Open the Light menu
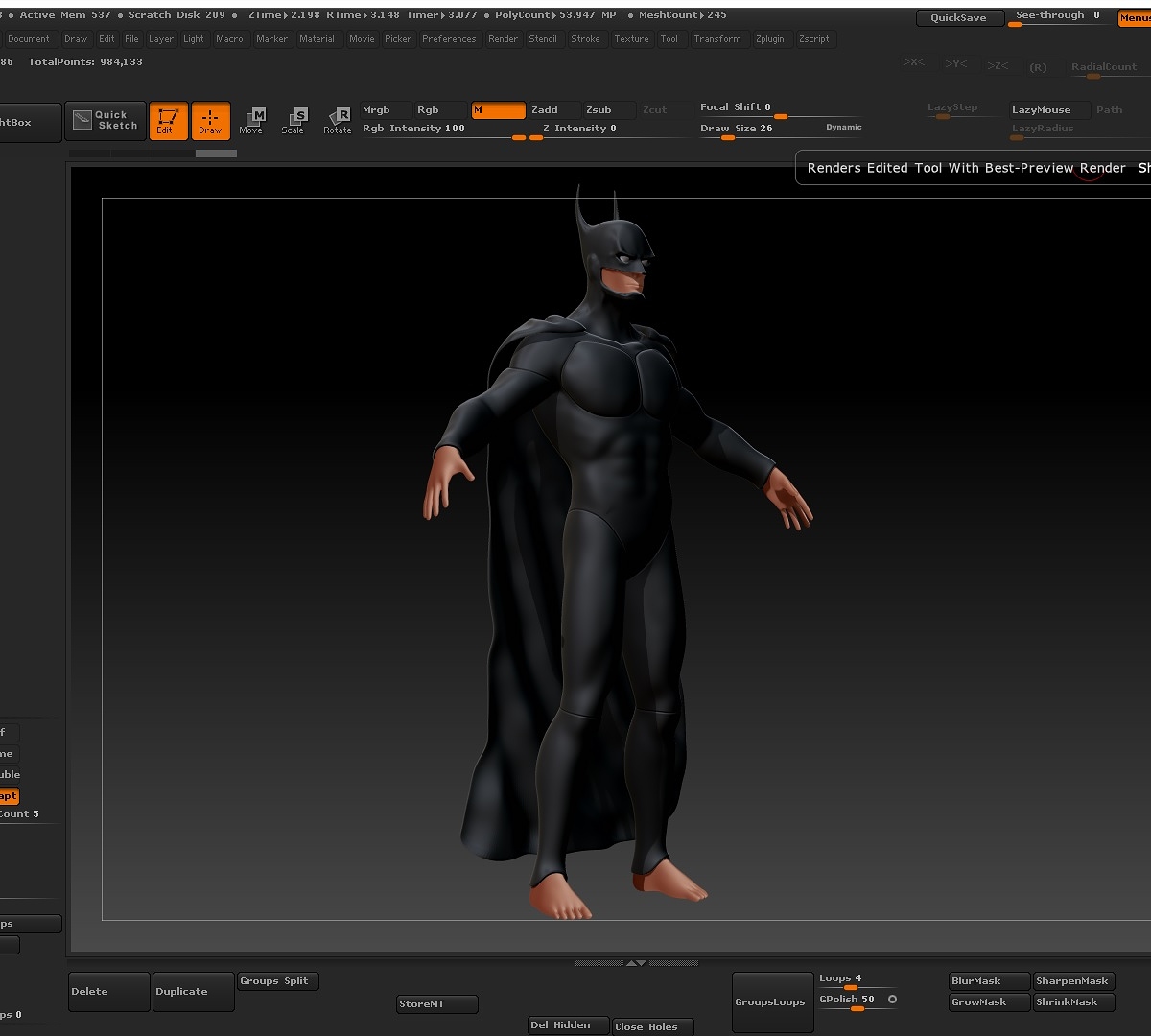Image resolution: width=1151 pixels, height=1036 pixels. [194, 39]
